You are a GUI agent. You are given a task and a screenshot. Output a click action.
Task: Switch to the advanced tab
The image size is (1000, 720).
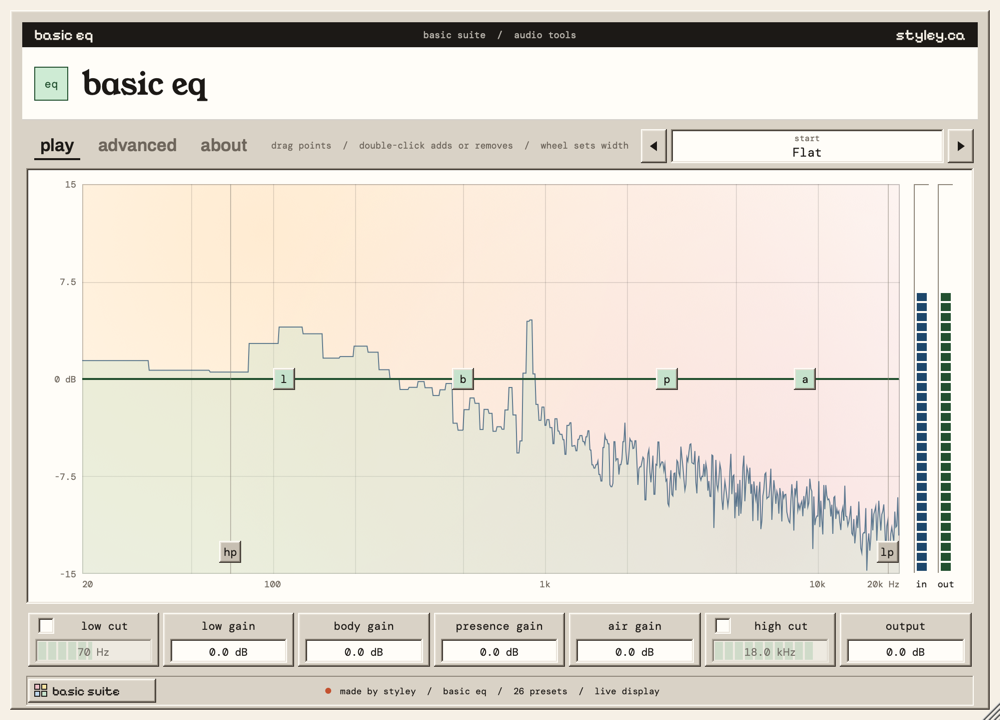137,145
